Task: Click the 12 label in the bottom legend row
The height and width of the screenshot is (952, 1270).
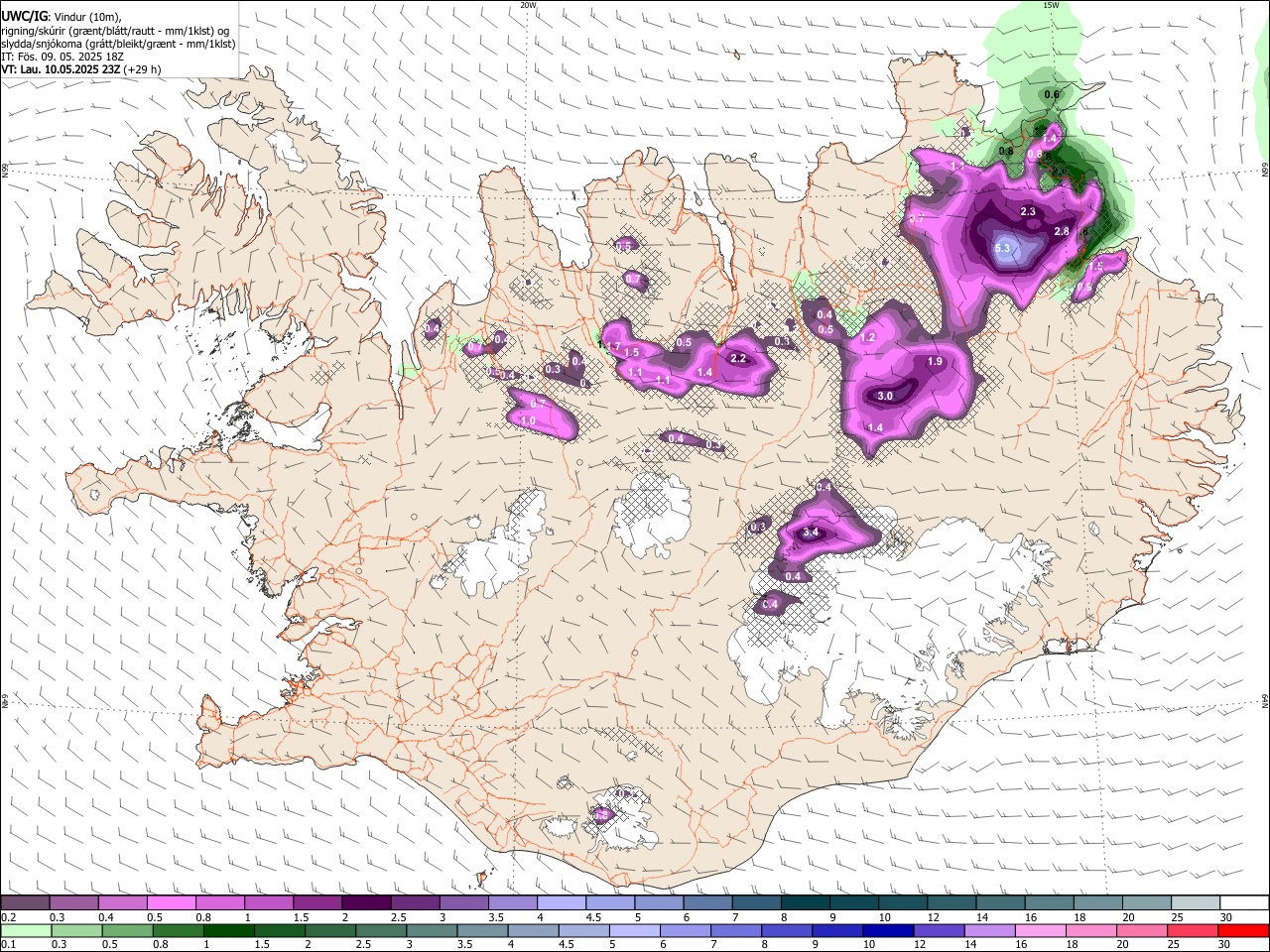Action: (x=920, y=944)
